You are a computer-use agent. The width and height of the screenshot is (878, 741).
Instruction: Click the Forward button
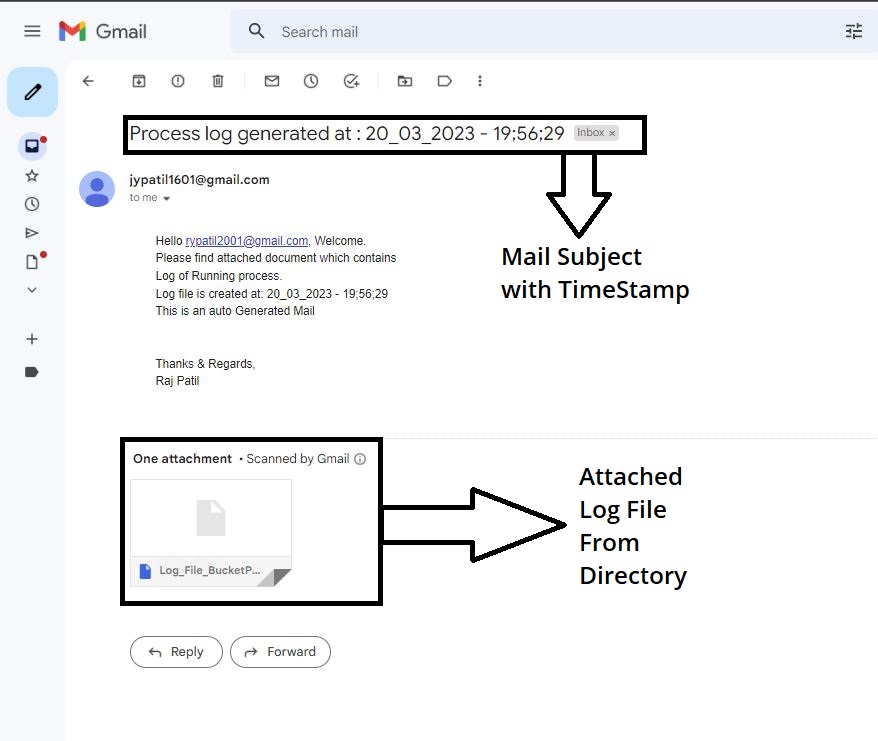point(281,652)
